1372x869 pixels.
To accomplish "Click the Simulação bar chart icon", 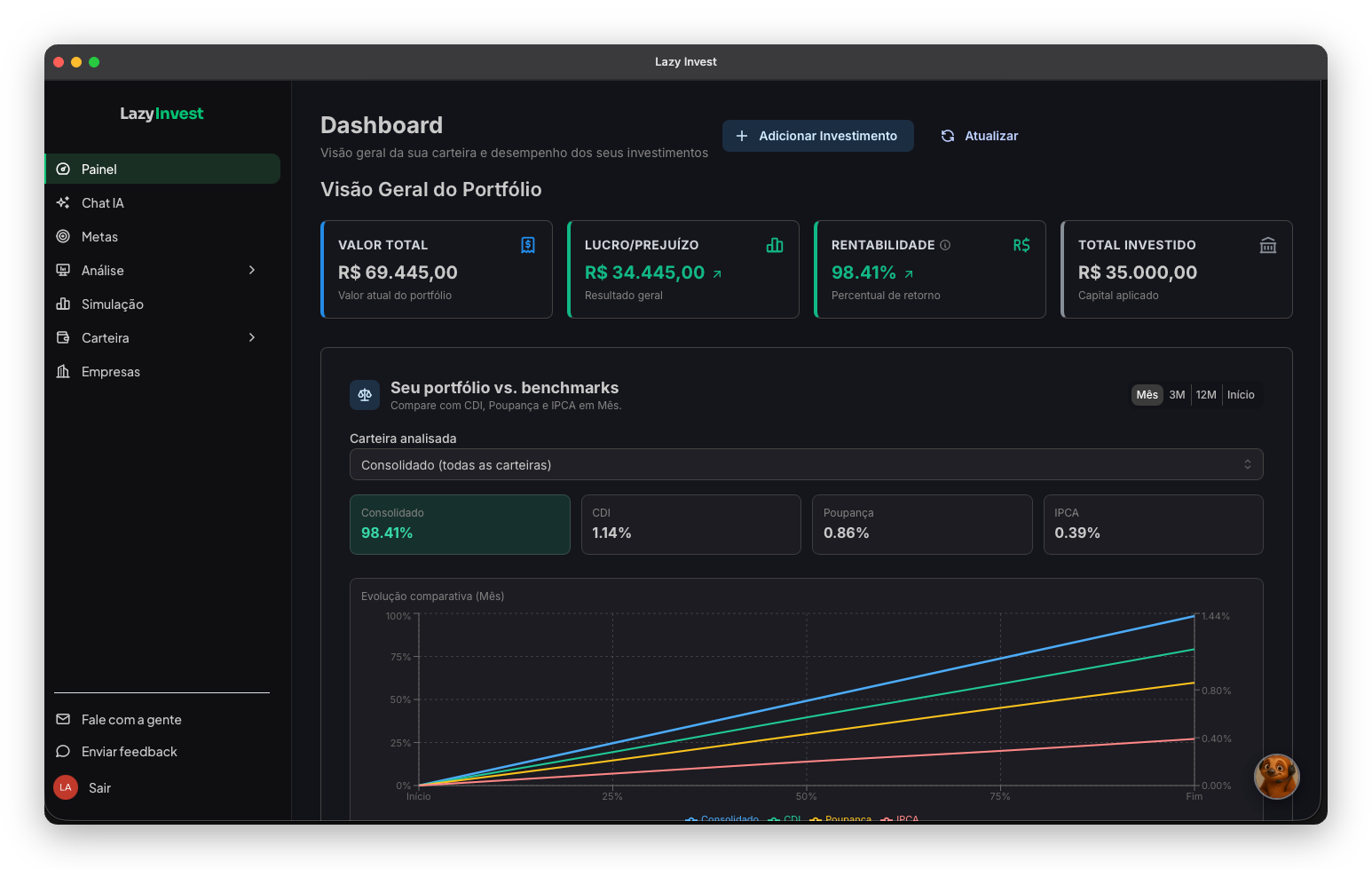I will [x=63, y=304].
